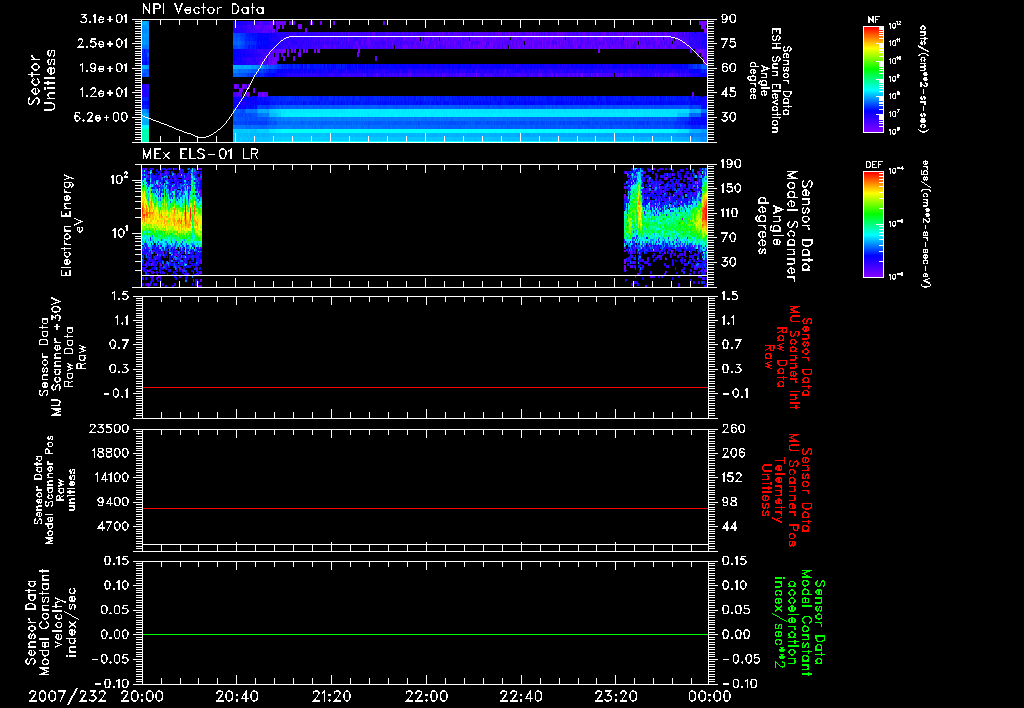Click the 45 degree sun elevation tick
The image size is (1024, 708).
pos(729,93)
